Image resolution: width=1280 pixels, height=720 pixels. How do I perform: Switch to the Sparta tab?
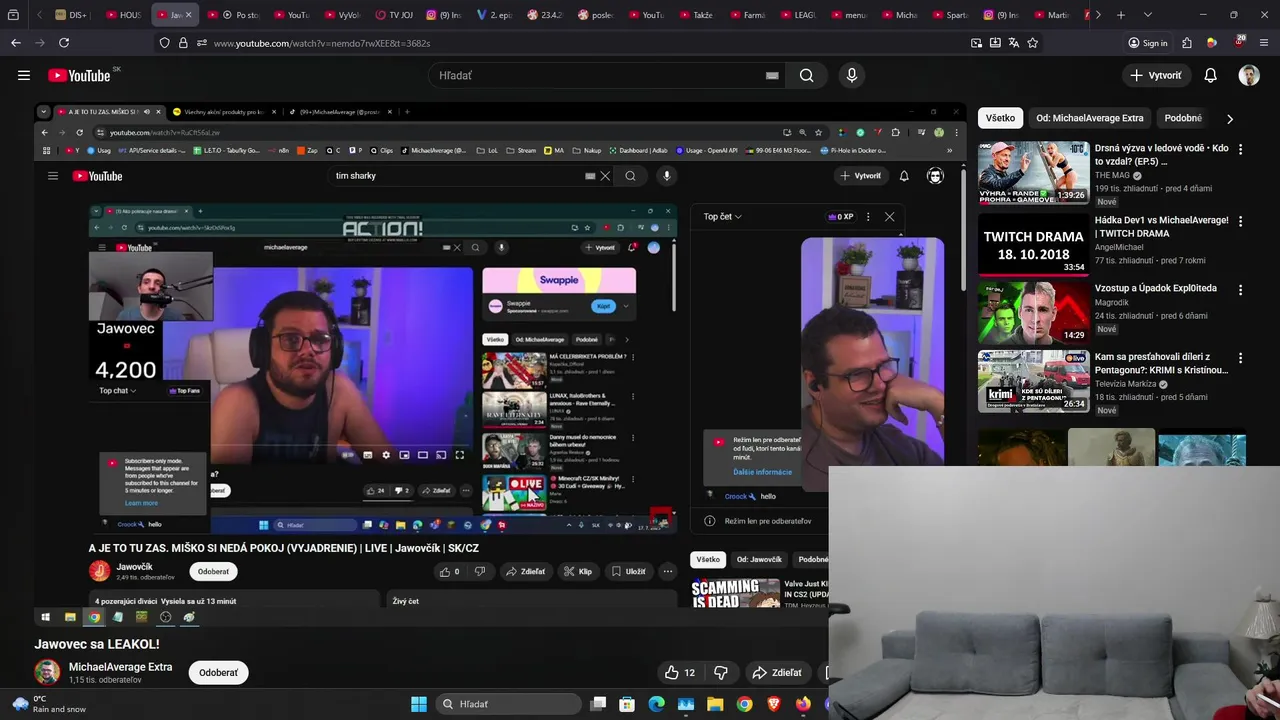[951, 15]
